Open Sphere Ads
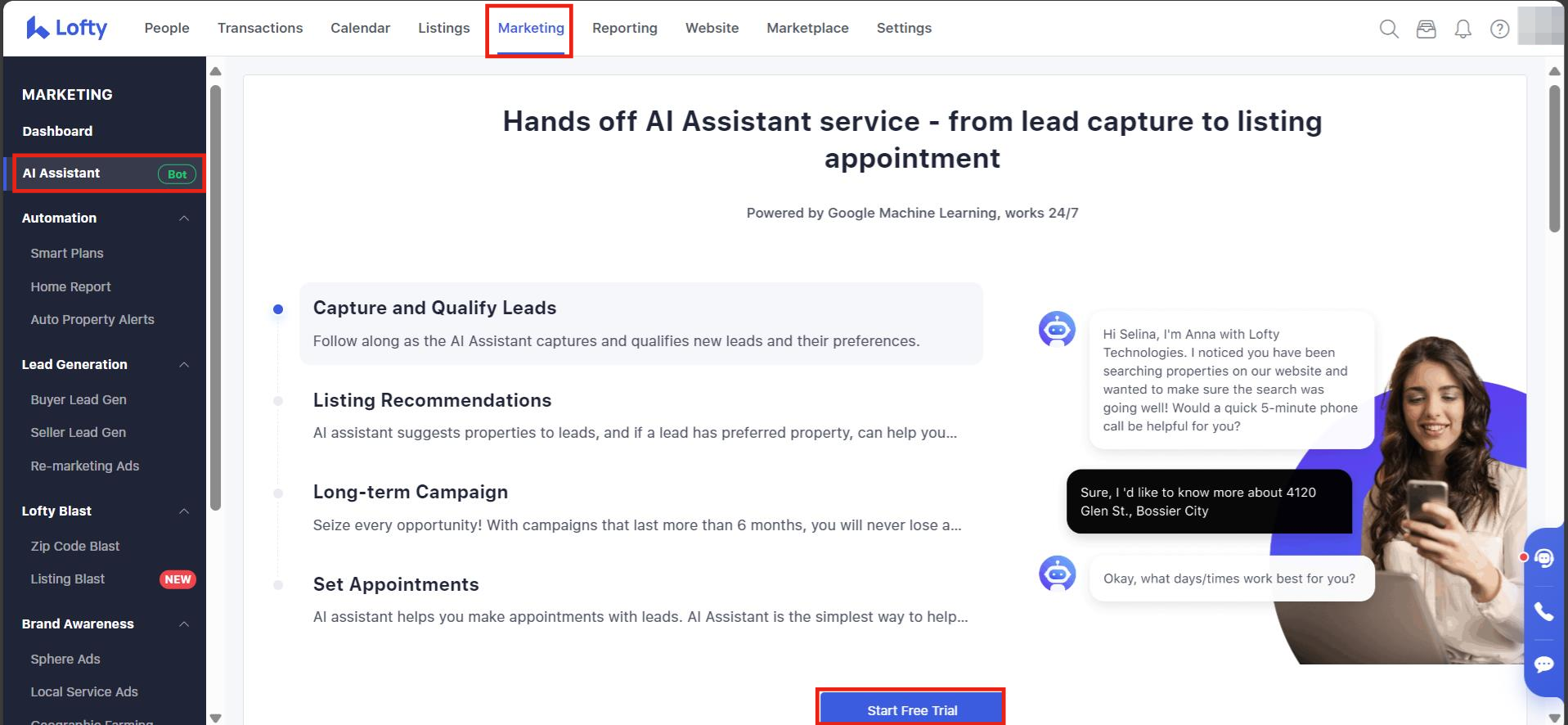 click(x=65, y=660)
